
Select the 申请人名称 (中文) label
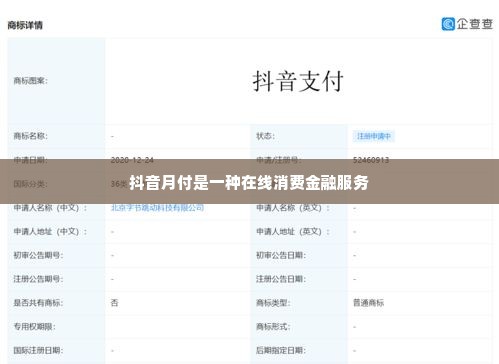point(50,208)
